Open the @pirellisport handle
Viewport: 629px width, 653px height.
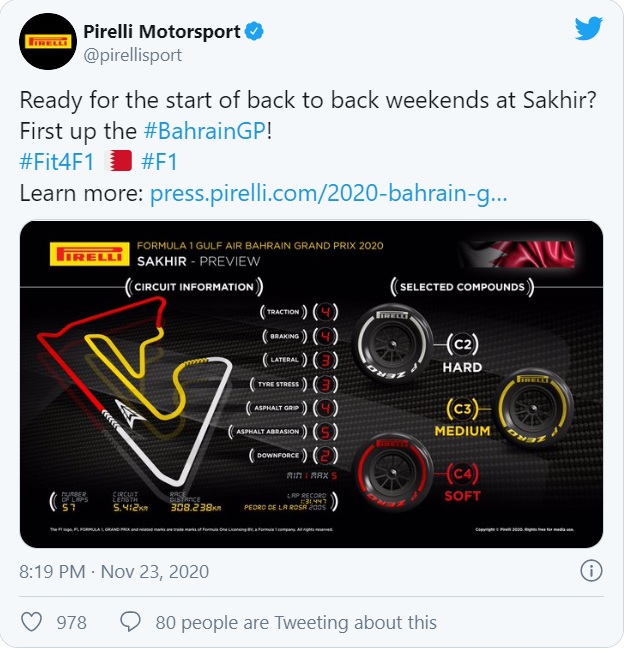point(133,55)
